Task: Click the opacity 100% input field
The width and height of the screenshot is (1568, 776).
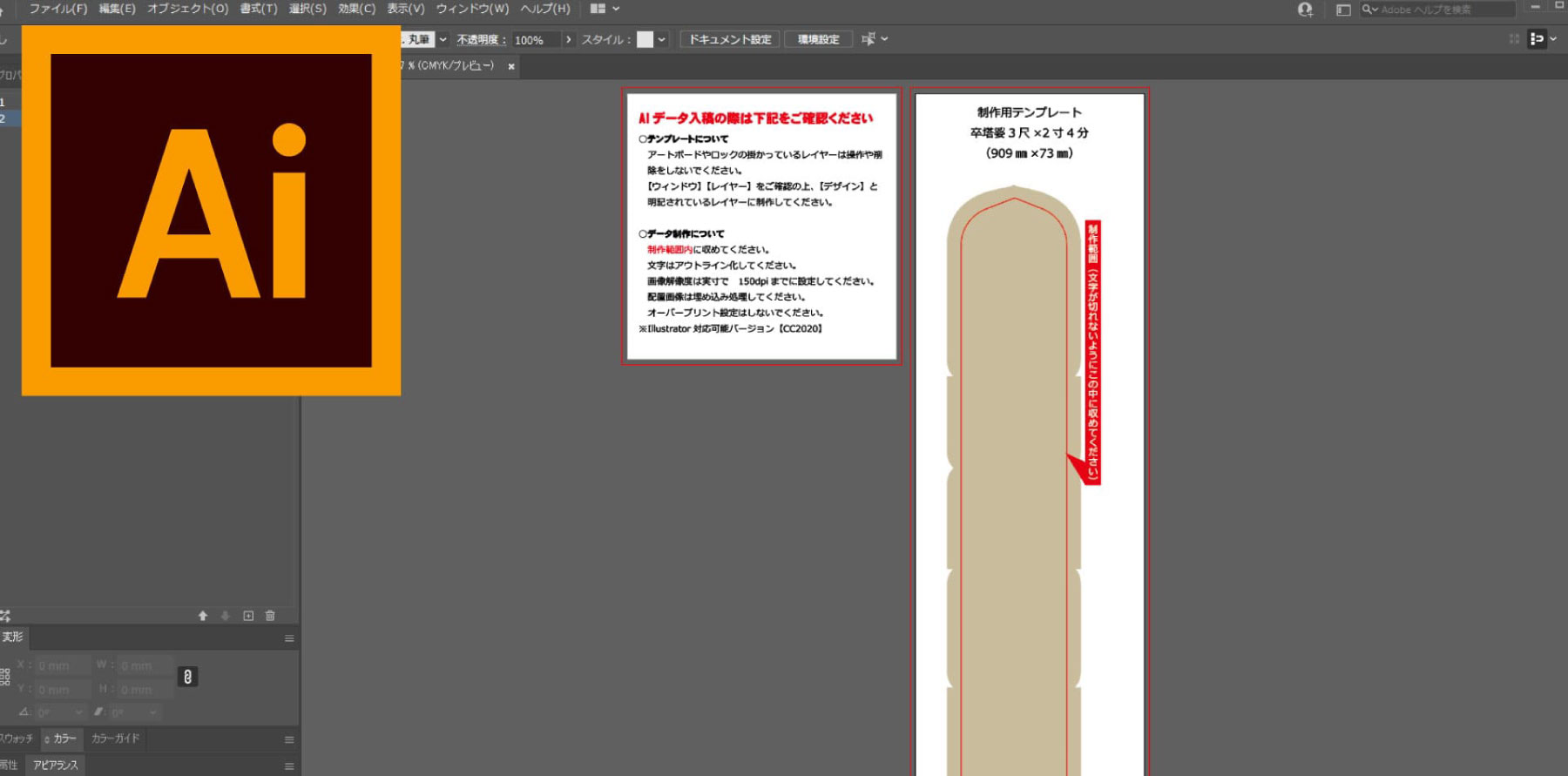Action: pyautogui.click(x=536, y=40)
